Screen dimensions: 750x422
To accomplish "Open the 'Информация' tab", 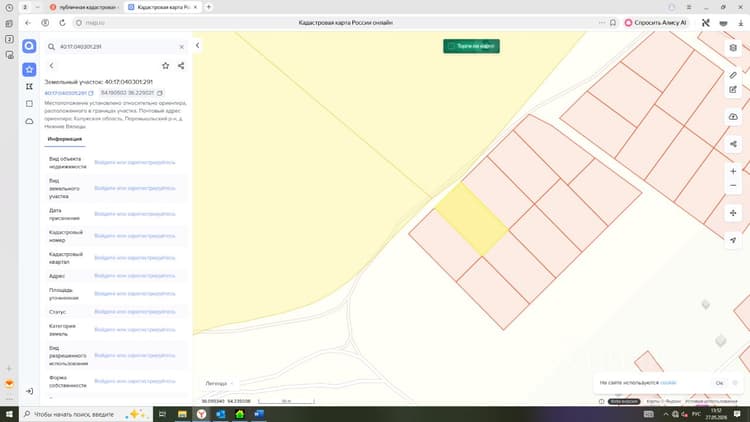I will [65, 139].
